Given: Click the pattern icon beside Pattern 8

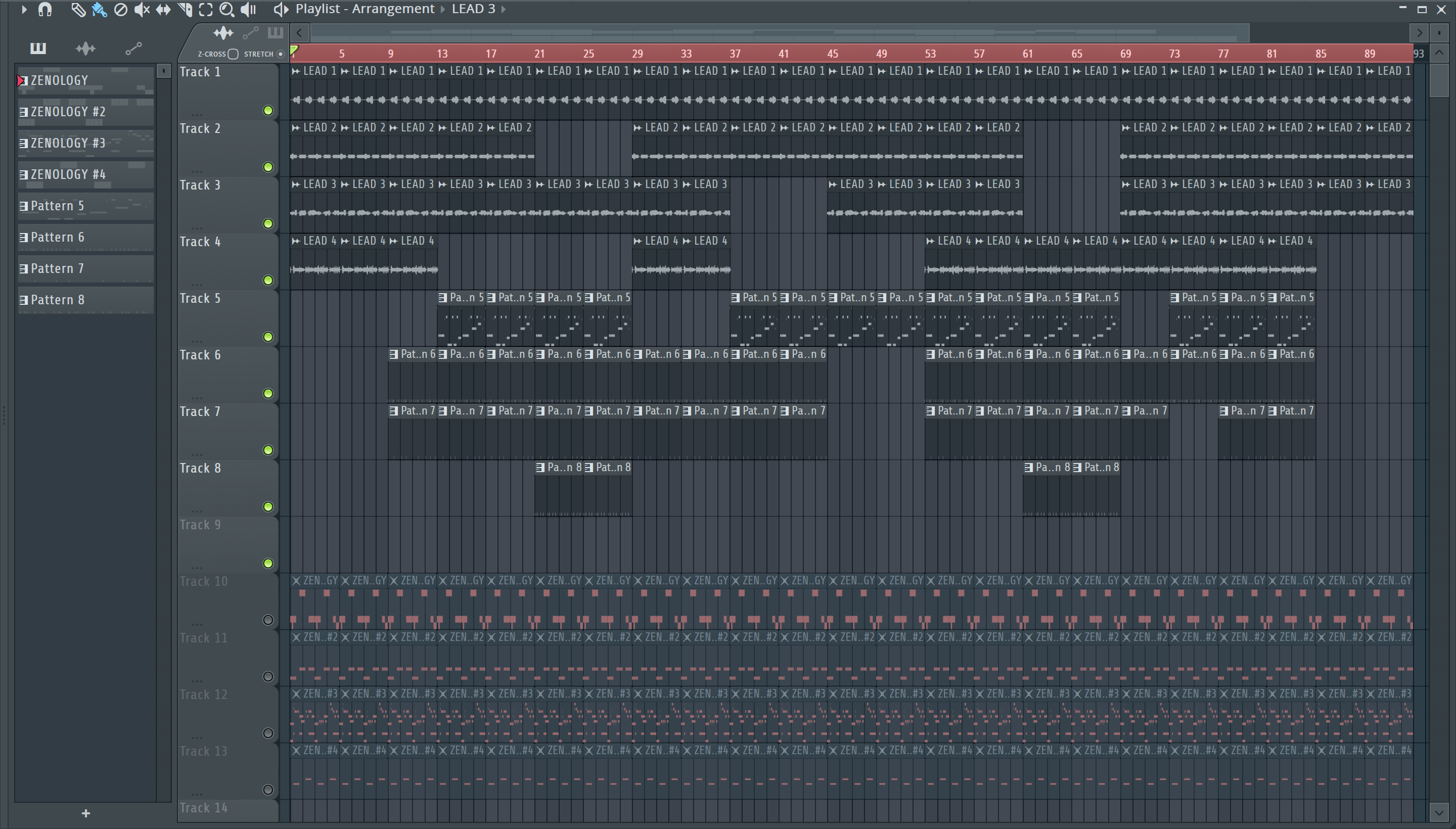Looking at the screenshot, I should click(x=23, y=300).
